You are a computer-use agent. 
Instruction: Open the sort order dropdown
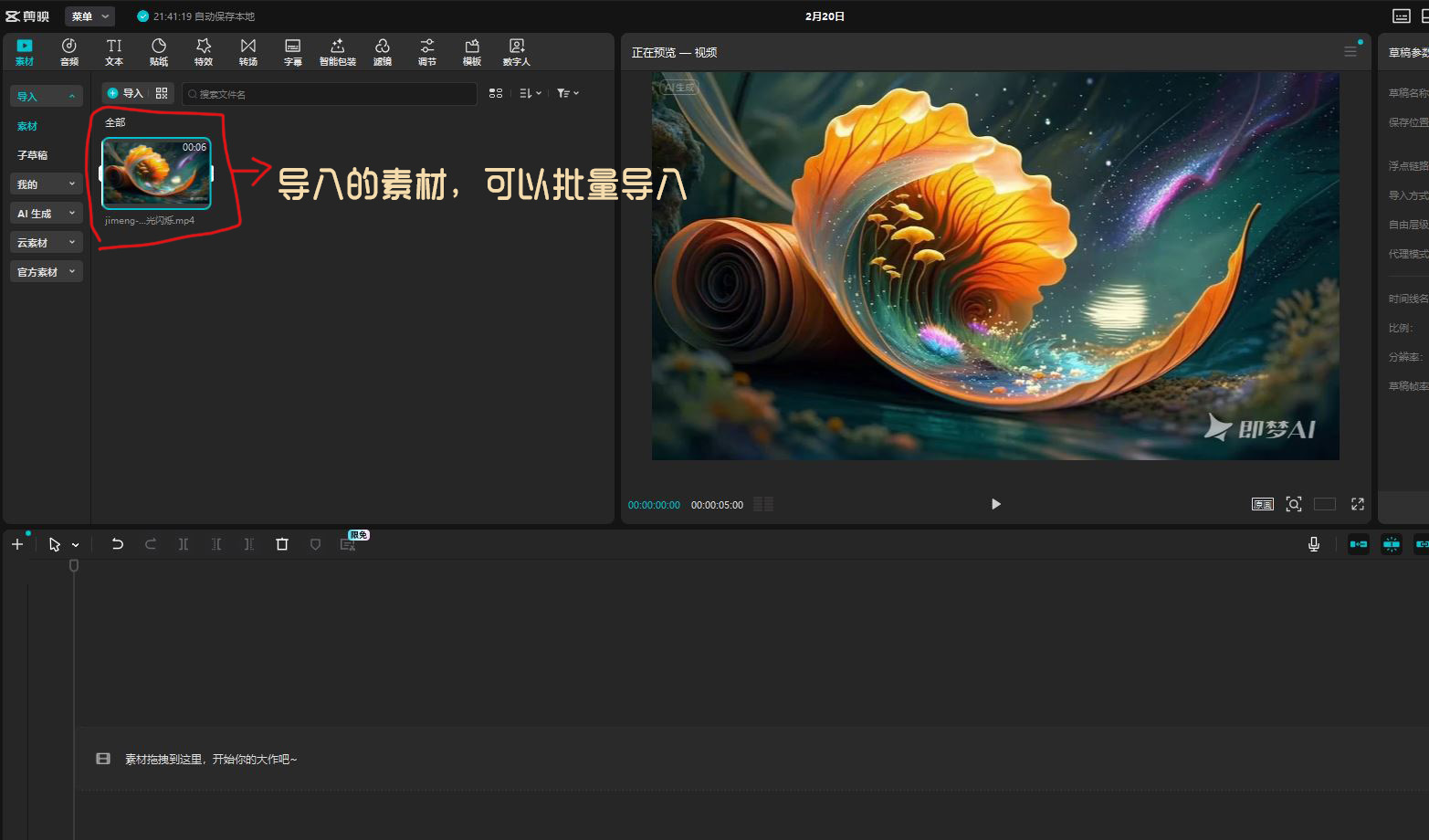click(x=531, y=93)
